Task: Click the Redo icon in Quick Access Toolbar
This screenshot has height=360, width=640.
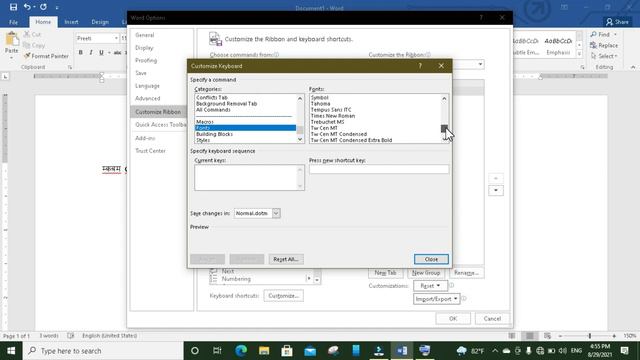Action: coord(43,7)
